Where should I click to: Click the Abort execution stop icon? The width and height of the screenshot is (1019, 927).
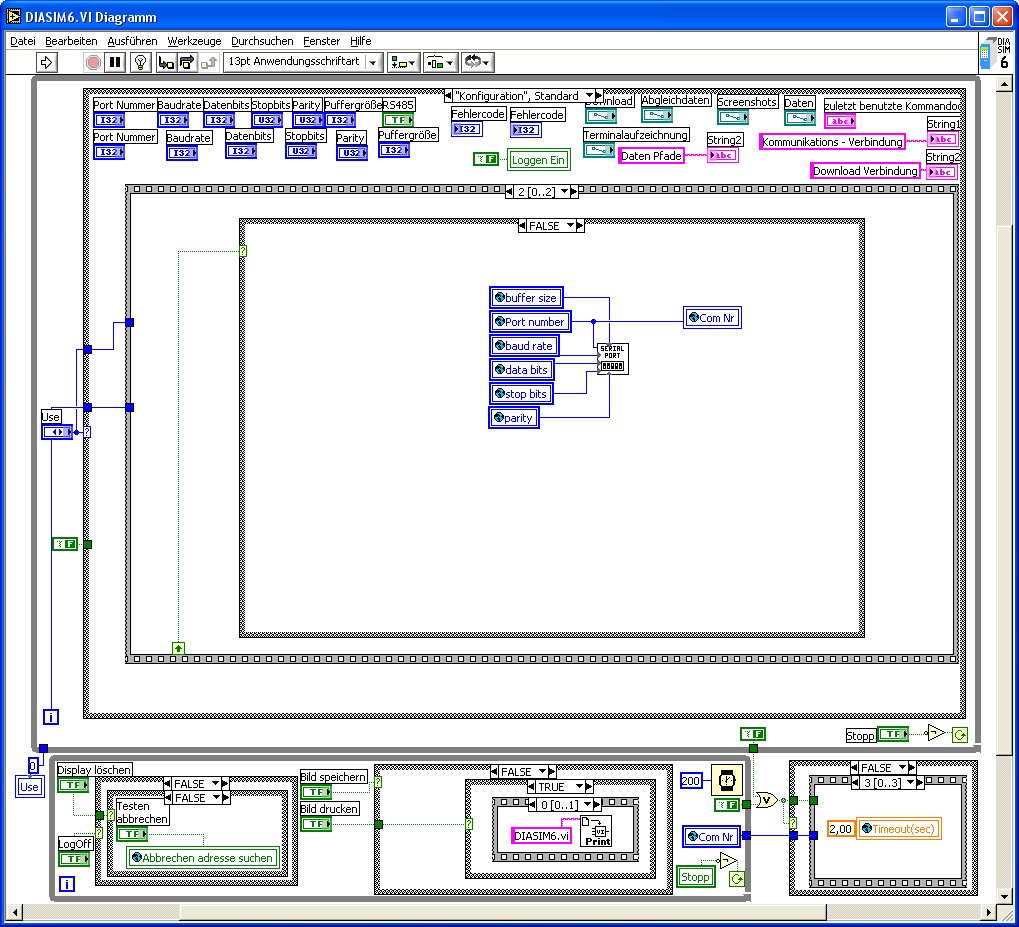[x=93, y=62]
